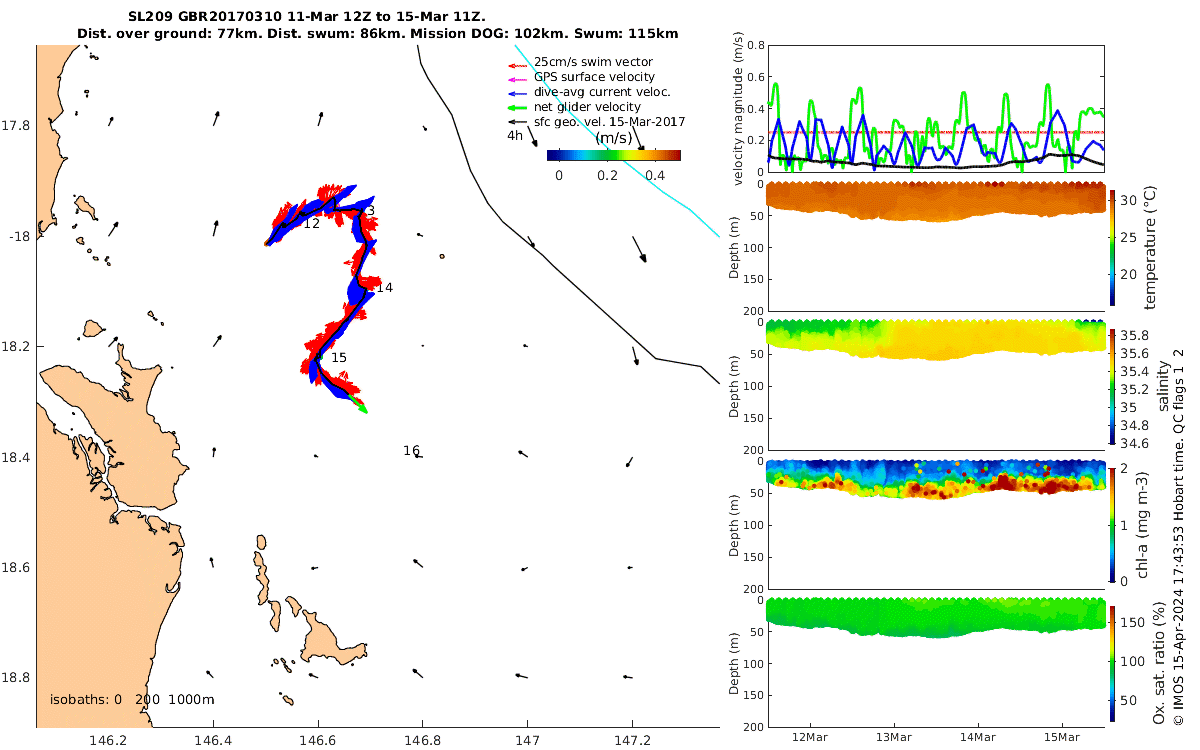Click longitude label '146.6' on map axis
The height and width of the screenshot is (750, 1200).
317,741
